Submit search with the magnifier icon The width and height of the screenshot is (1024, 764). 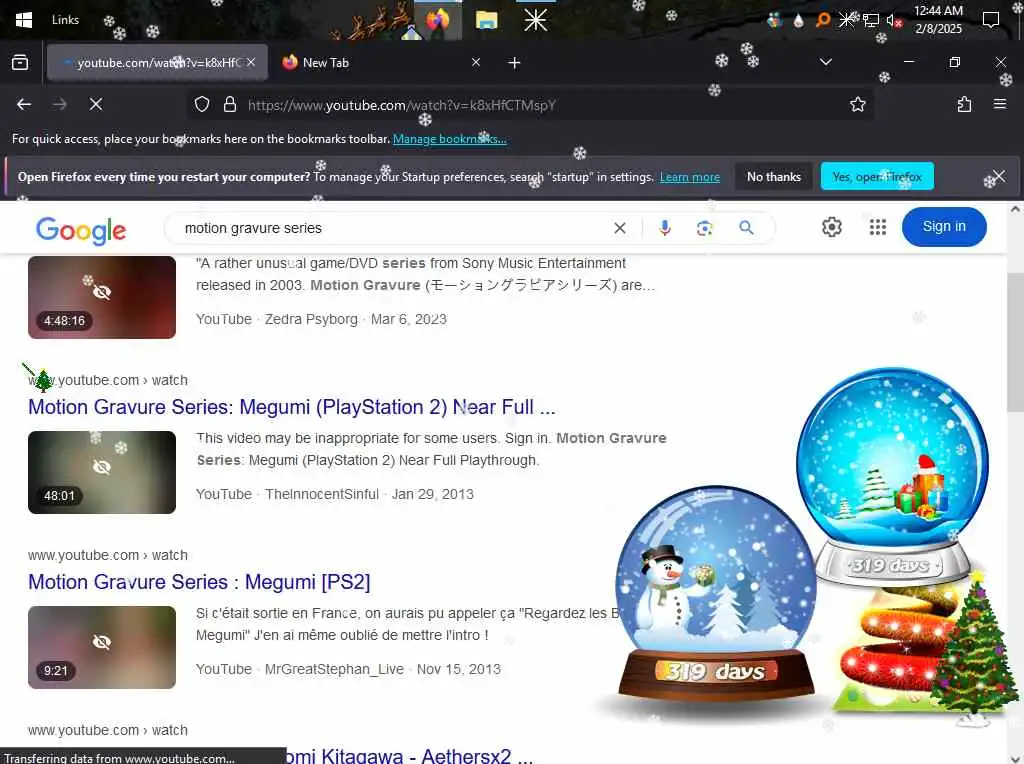746,227
